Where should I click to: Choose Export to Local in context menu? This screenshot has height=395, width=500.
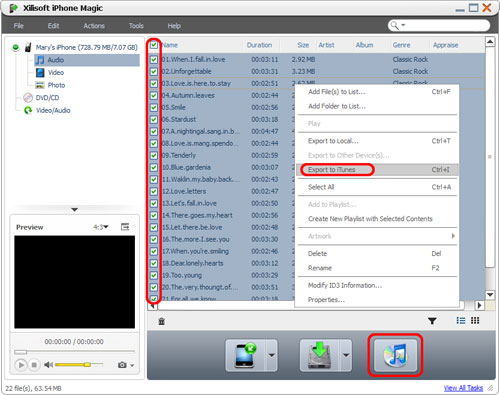pos(377,141)
